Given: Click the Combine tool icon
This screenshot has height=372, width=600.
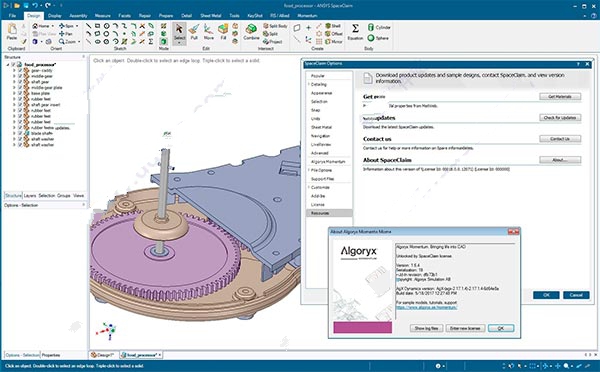Looking at the screenshot, I should point(251,32).
